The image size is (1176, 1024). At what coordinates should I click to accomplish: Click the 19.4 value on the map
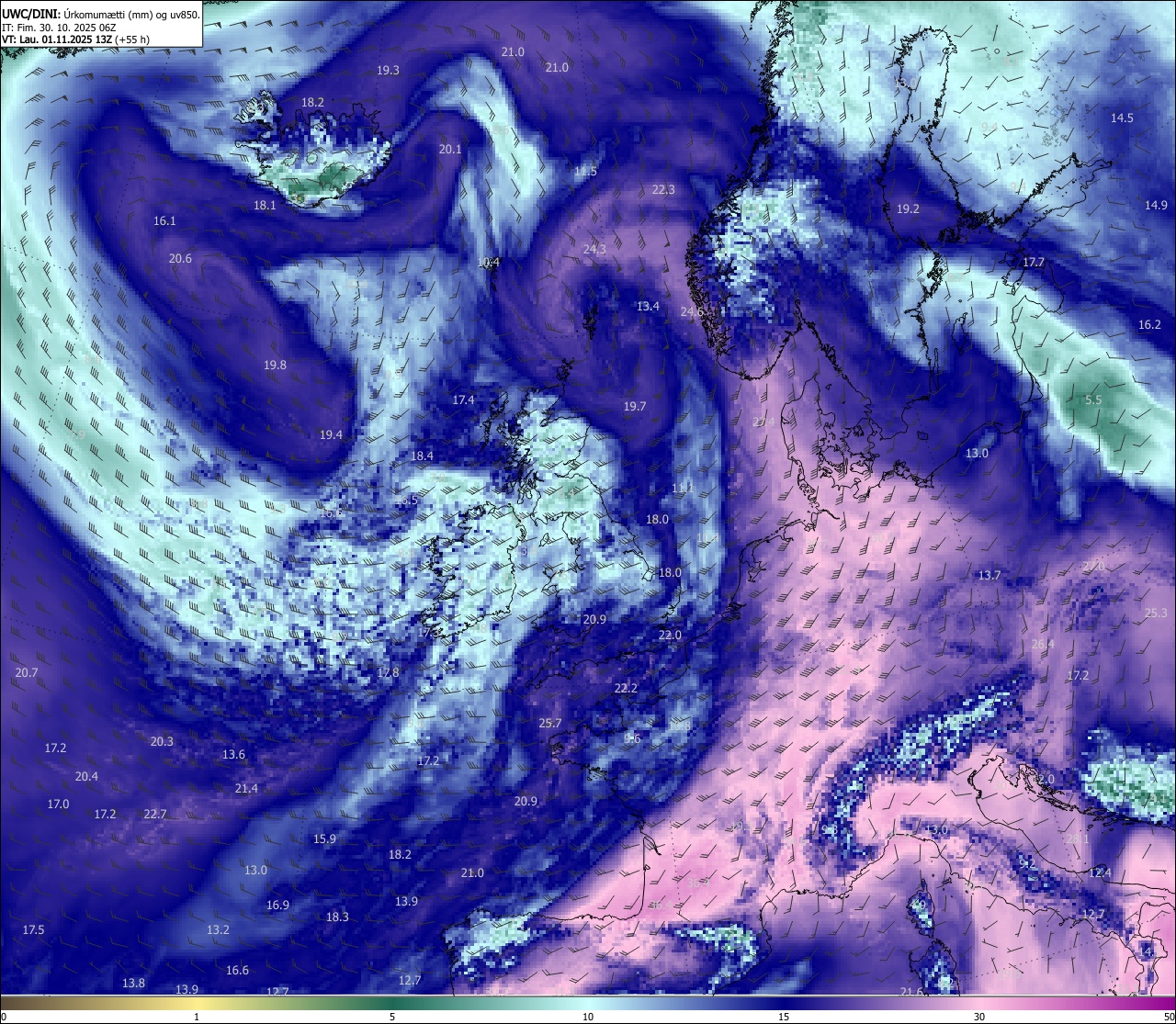pyautogui.click(x=331, y=435)
